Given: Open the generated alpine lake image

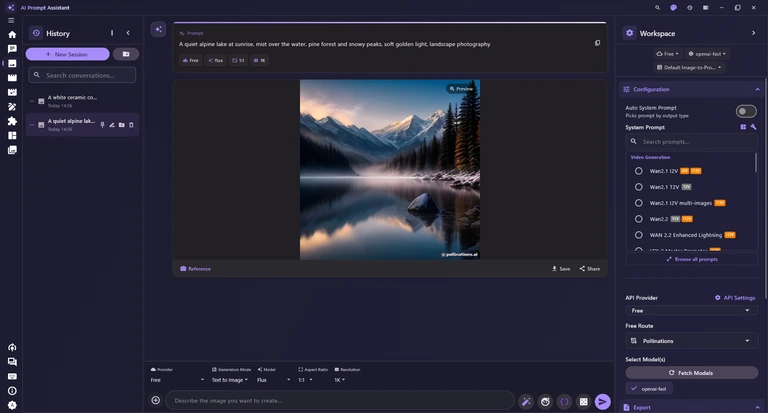Looking at the screenshot, I should 390,170.
